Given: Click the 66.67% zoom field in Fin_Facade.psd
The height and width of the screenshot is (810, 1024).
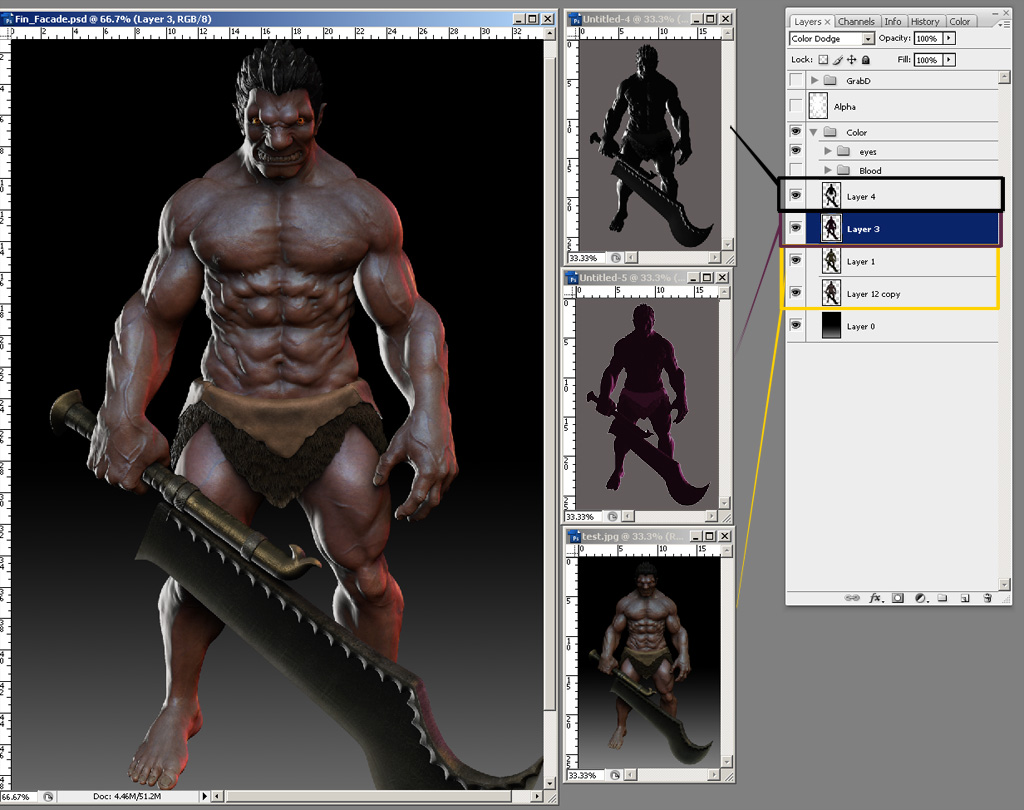Looking at the screenshot, I should coord(20,796).
